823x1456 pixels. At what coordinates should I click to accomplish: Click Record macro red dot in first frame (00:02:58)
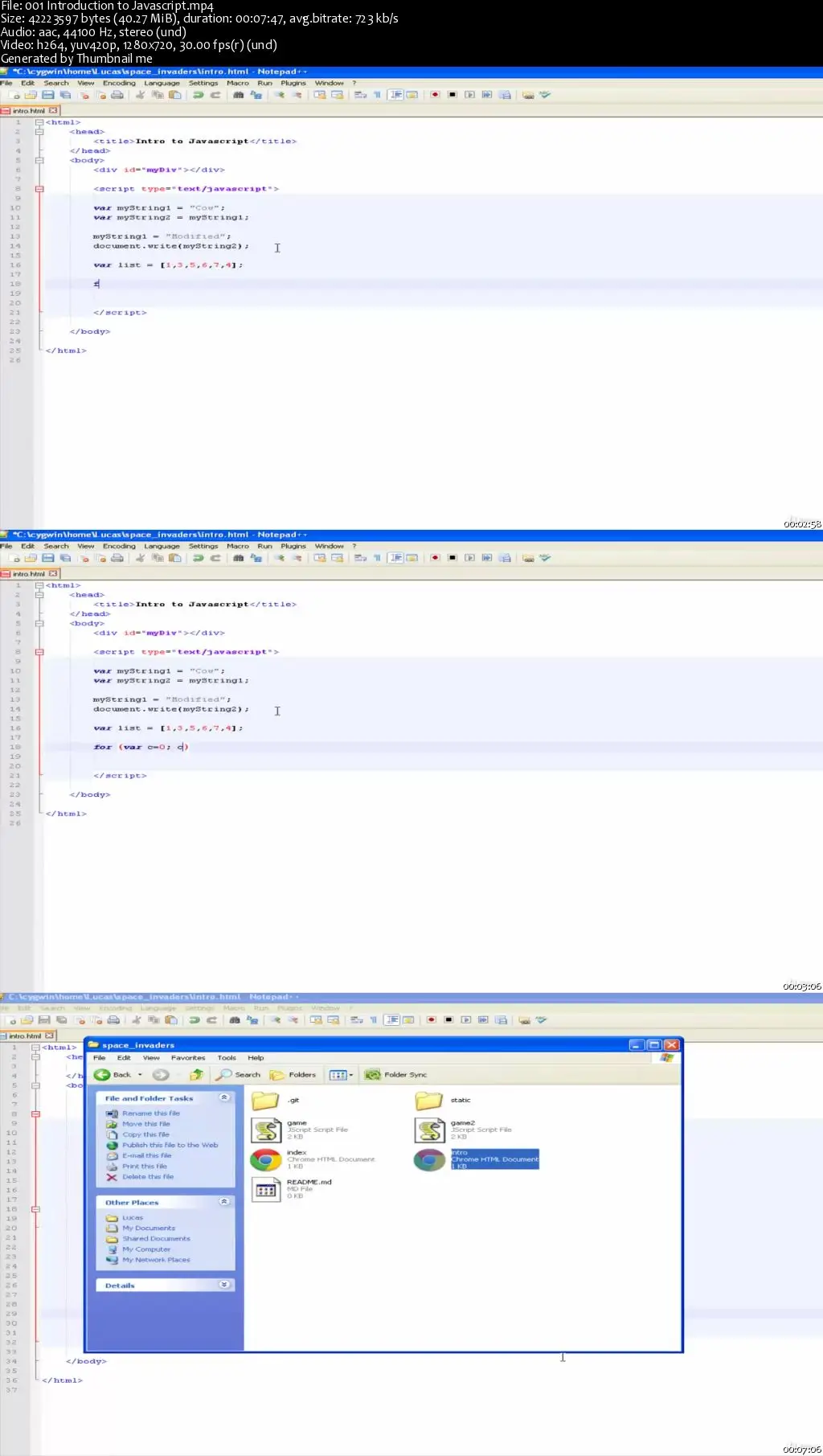tap(435, 95)
